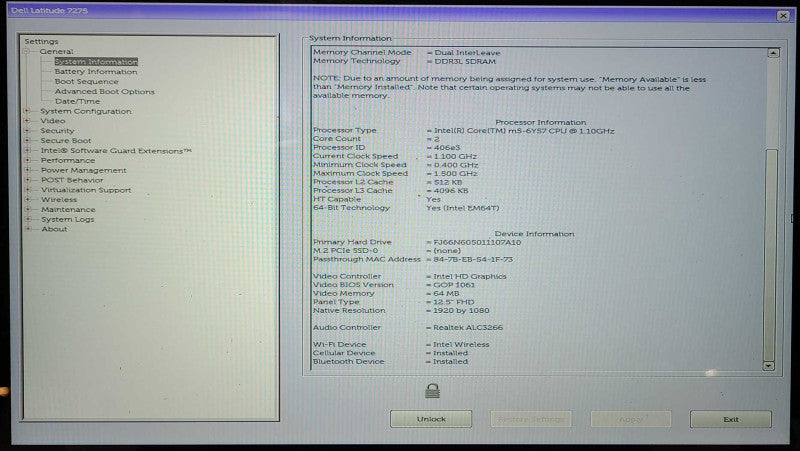Click the padlock icon above Unlock

(x=432, y=391)
